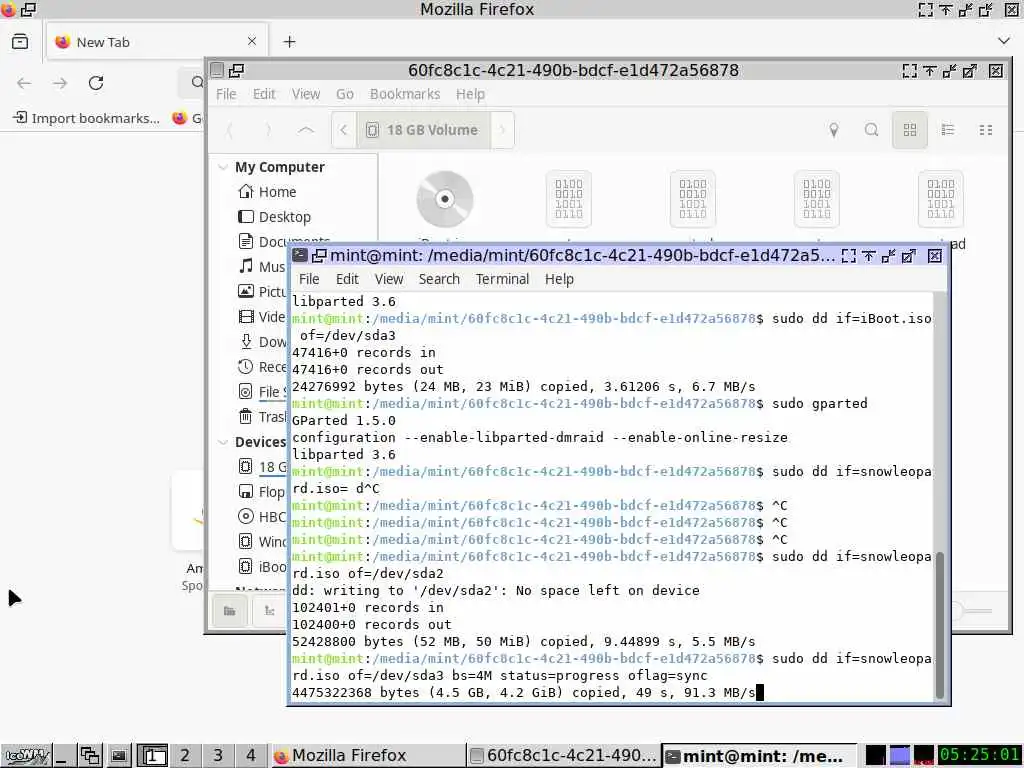This screenshot has width=1024, height=768.
Task: Click the taskbar clock
Action: 980,755
